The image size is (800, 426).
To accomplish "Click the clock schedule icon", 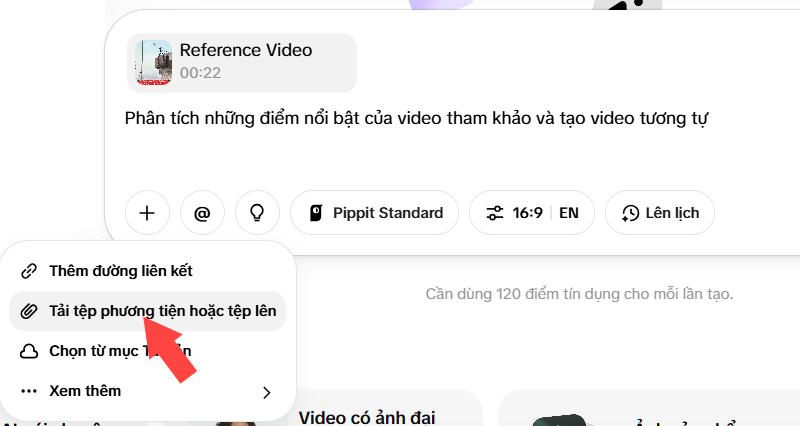I will click(x=630, y=213).
